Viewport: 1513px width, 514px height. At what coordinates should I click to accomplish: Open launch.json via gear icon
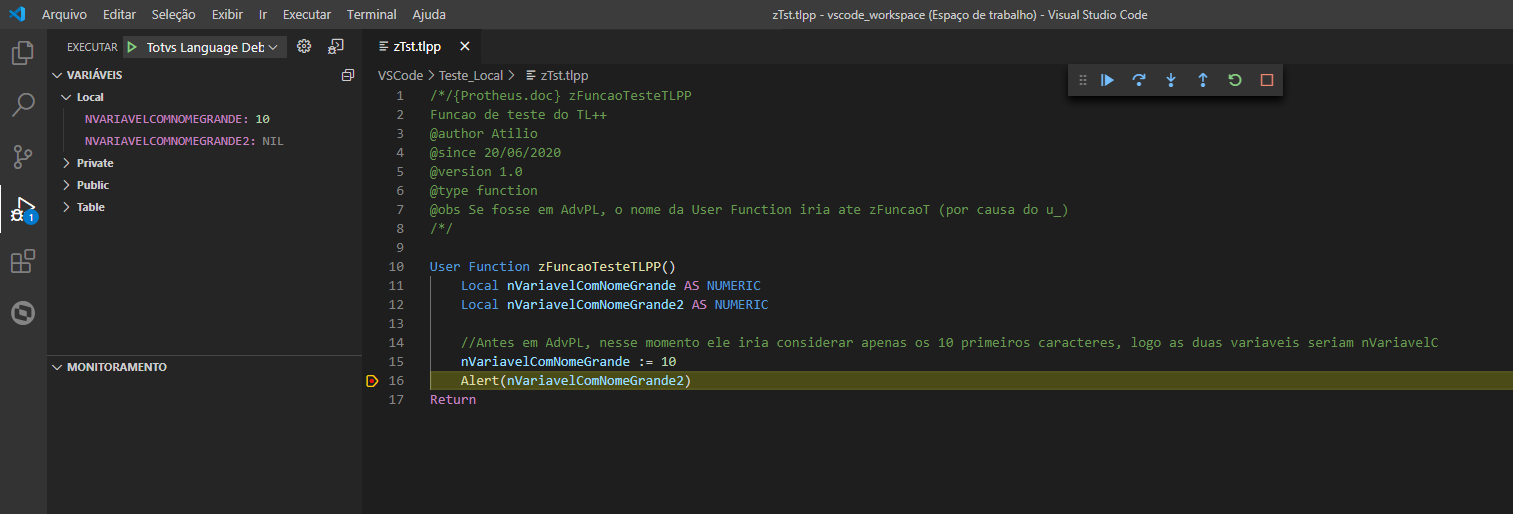(304, 47)
